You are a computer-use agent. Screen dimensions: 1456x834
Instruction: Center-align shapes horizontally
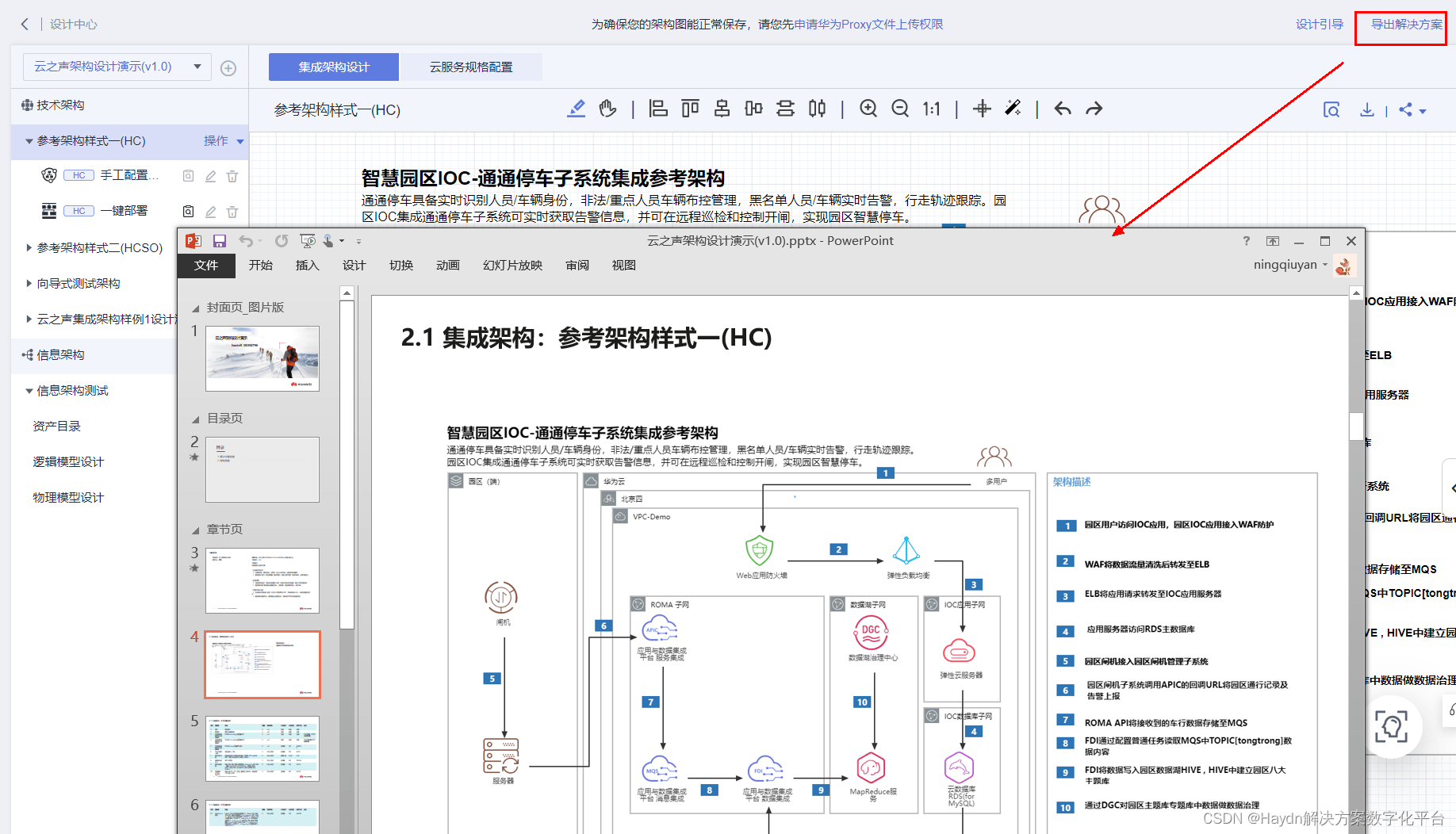722,109
